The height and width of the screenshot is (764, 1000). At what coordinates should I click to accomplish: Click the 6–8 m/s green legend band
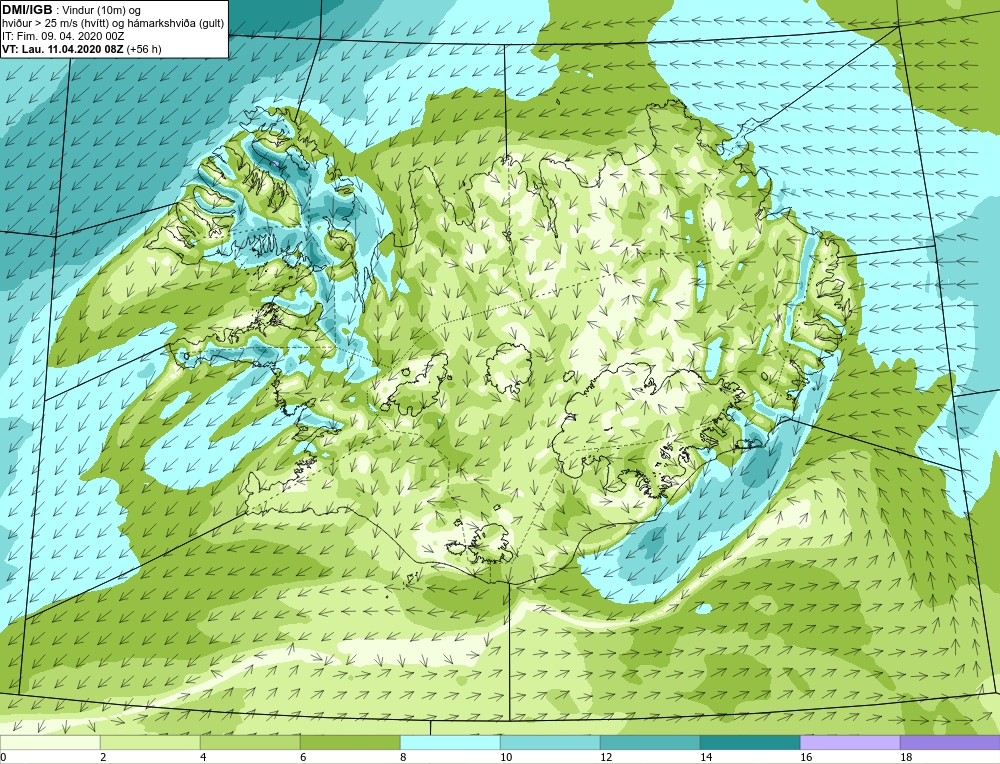pyautogui.click(x=350, y=742)
